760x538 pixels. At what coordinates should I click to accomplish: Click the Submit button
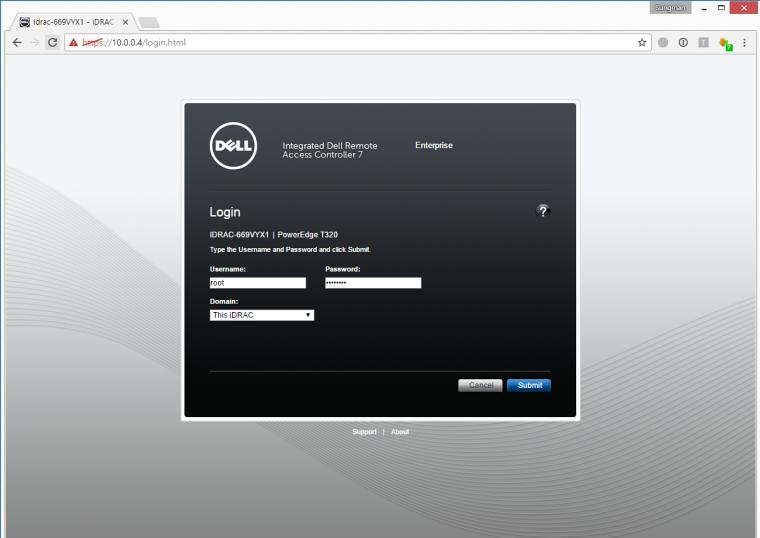click(x=529, y=385)
